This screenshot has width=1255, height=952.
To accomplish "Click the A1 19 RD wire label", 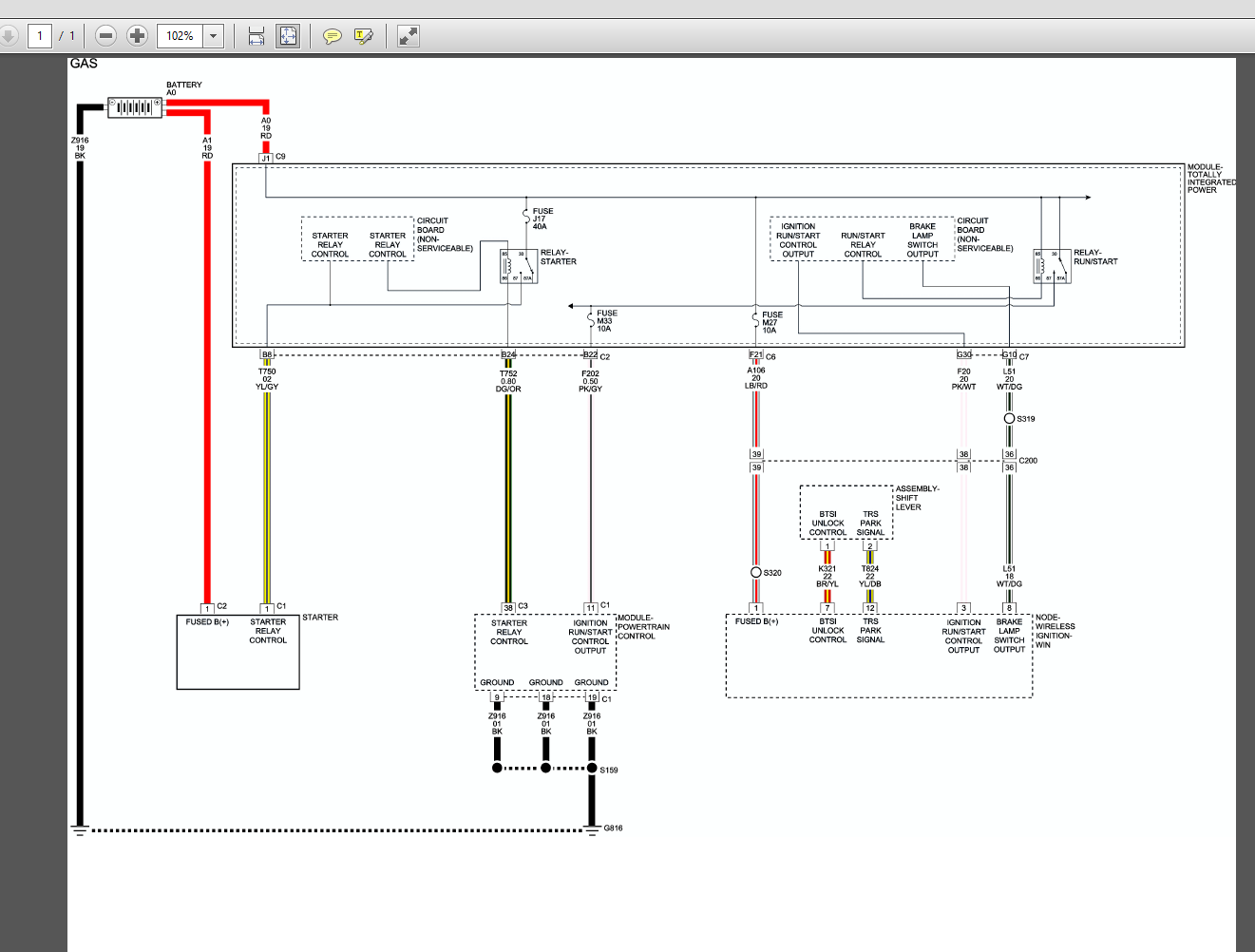I will click(x=207, y=148).
